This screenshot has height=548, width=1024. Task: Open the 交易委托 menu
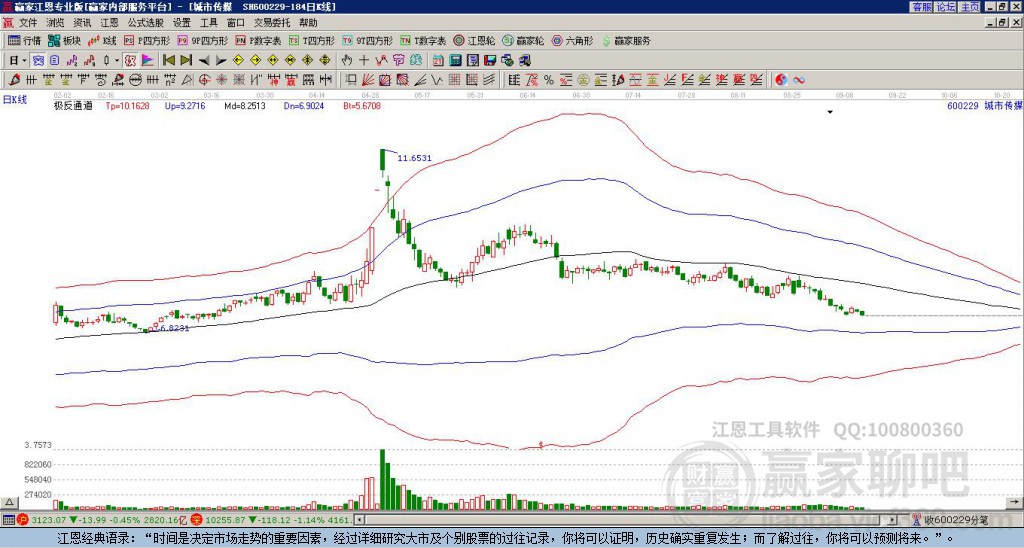[272, 23]
